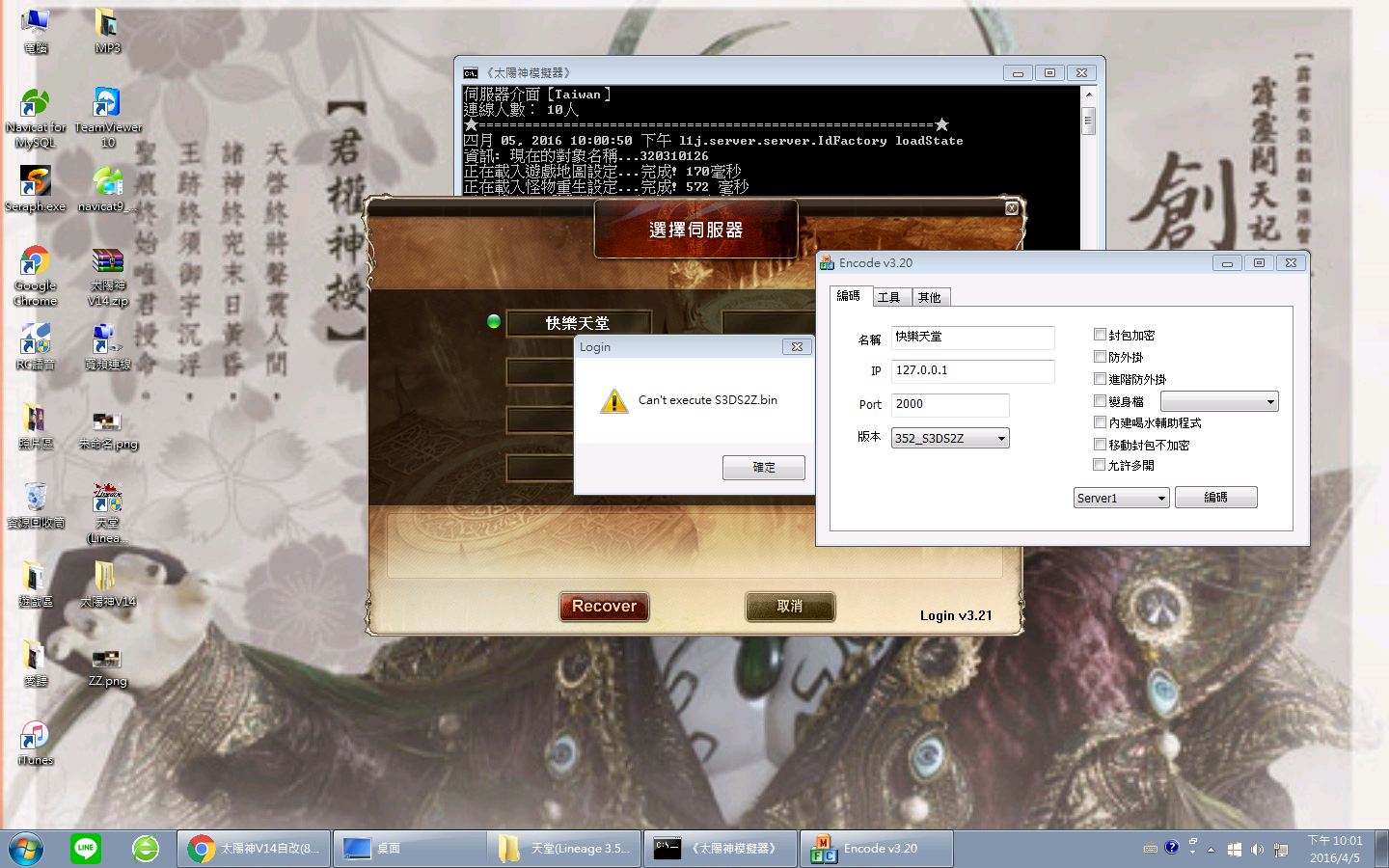Launch LINE from the taskbar
This screenshot has height=868, width=1389.
point(86,849)
